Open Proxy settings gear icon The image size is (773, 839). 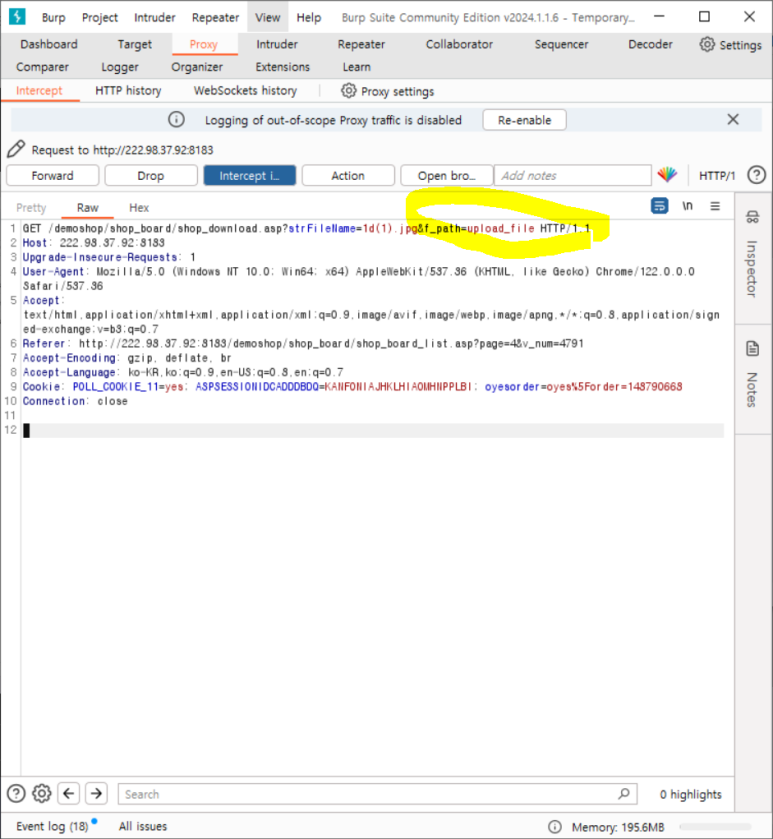pos(348,91)
